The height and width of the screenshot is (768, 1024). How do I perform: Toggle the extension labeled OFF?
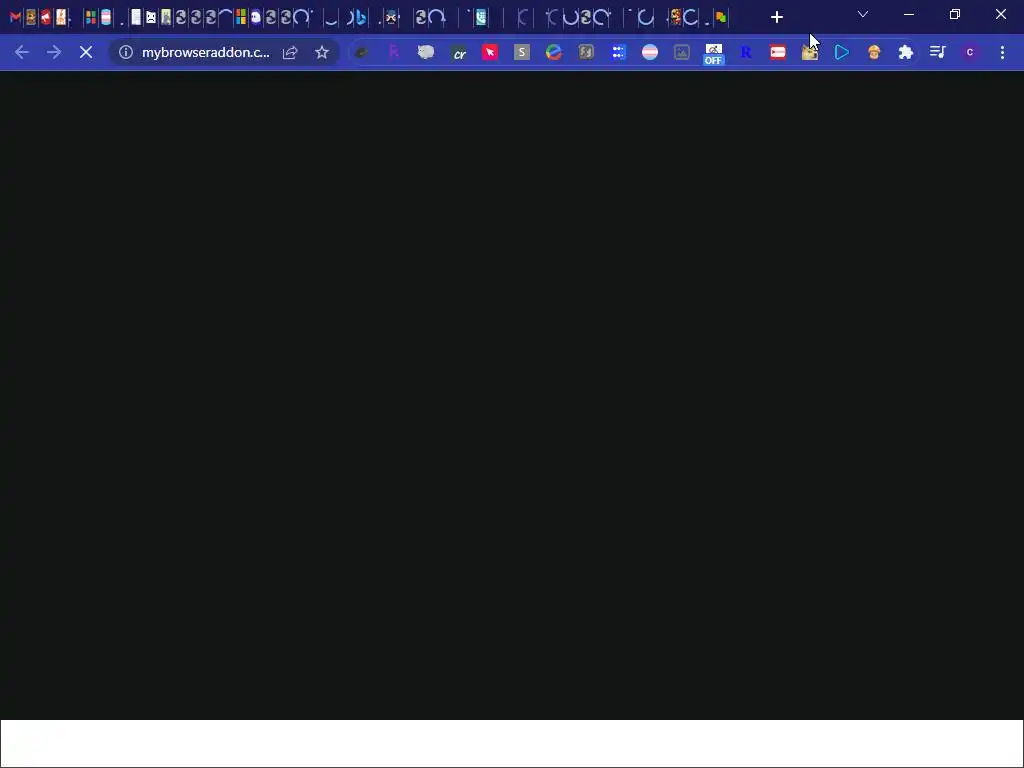tap(714, 54)
